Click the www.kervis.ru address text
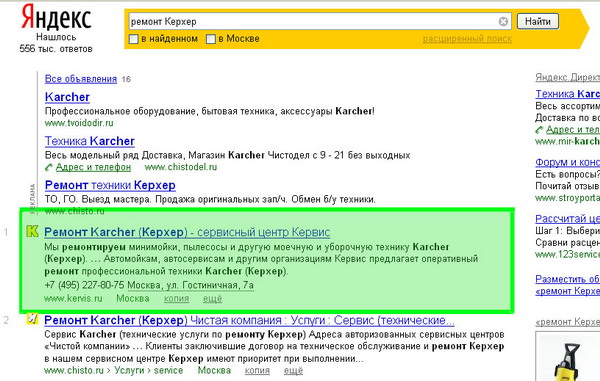Viewport: 600px width, 381px height. point(73,298)
